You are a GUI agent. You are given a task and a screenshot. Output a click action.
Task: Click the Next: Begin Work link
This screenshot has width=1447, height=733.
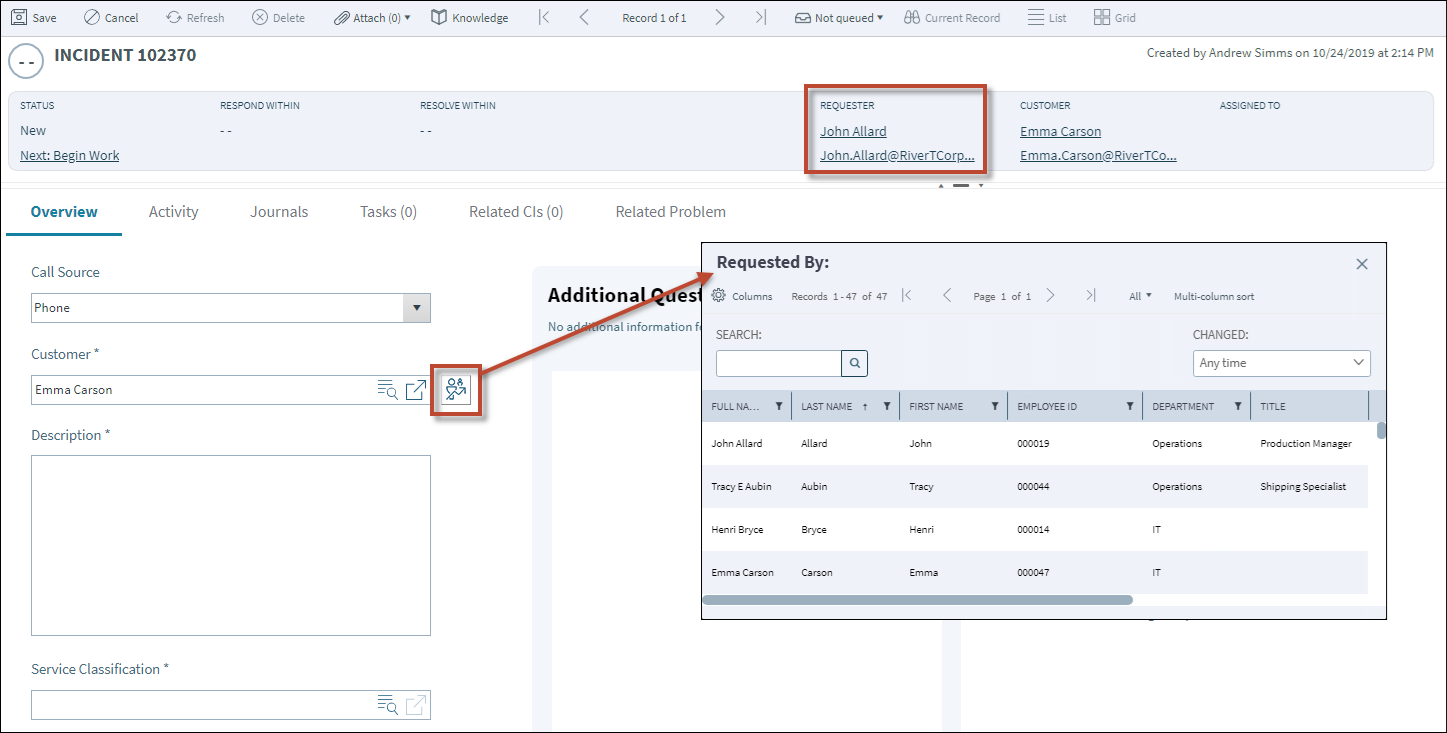coord(69,155)
